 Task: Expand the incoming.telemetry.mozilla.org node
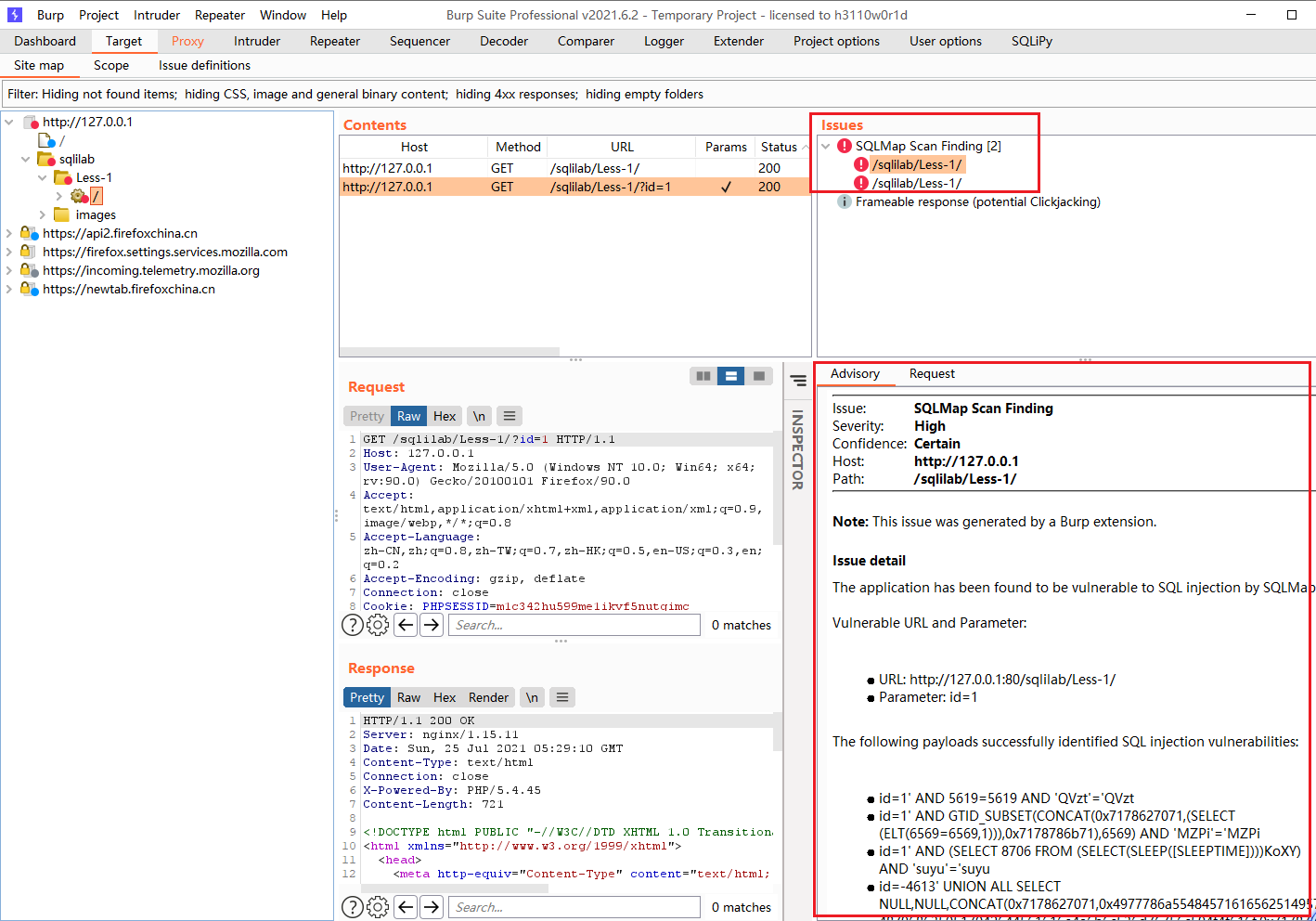(9, 270)
